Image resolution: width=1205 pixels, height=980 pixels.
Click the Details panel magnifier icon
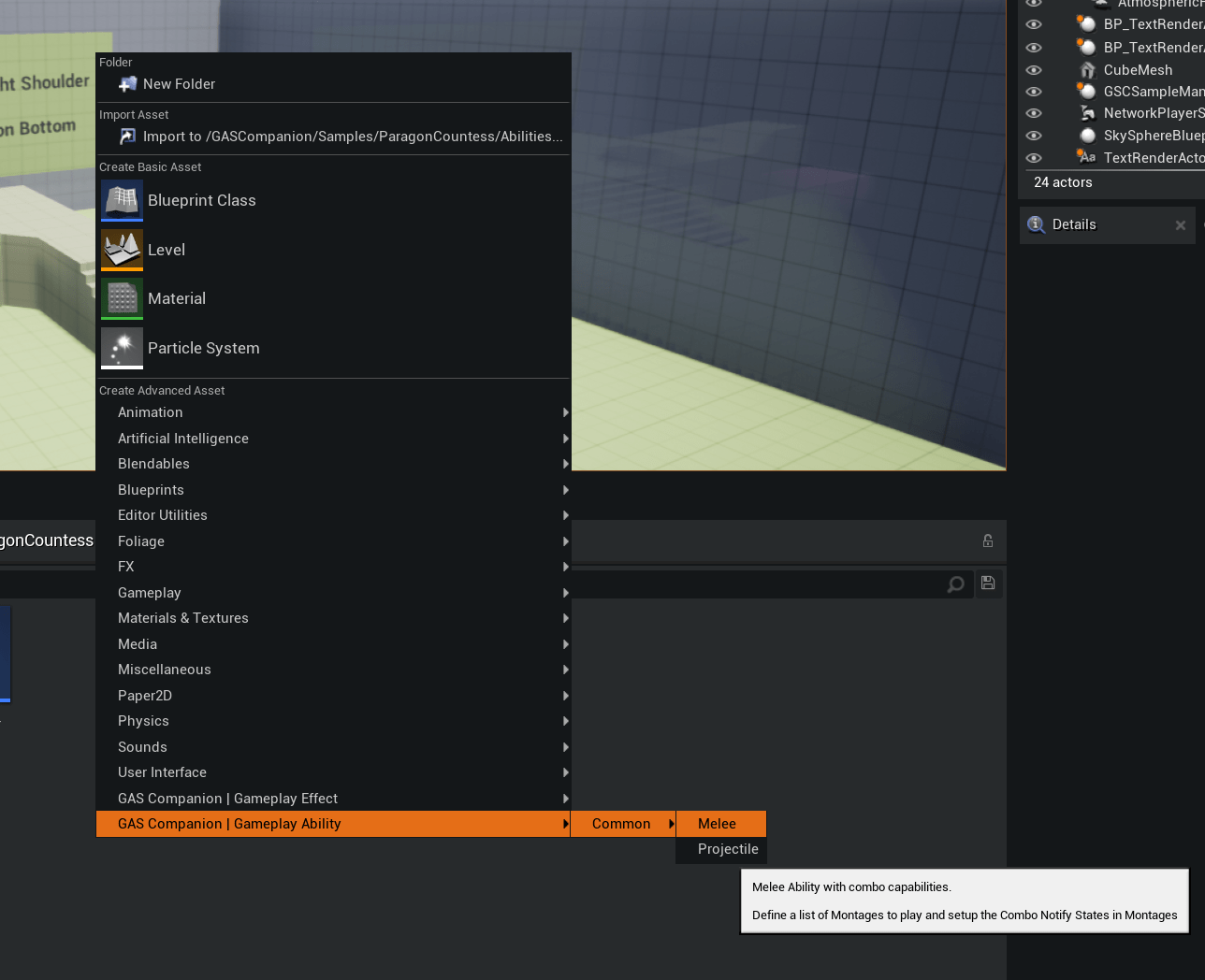[1036, 224]
